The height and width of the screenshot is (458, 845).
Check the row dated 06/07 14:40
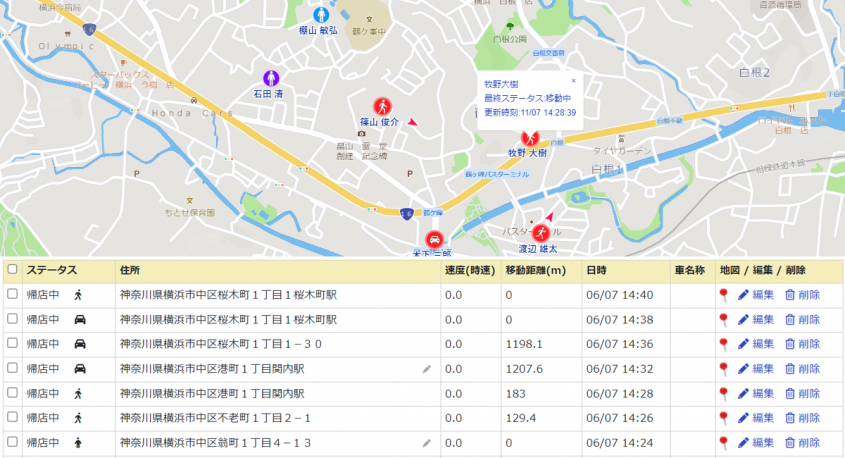(x=12, y=294)
